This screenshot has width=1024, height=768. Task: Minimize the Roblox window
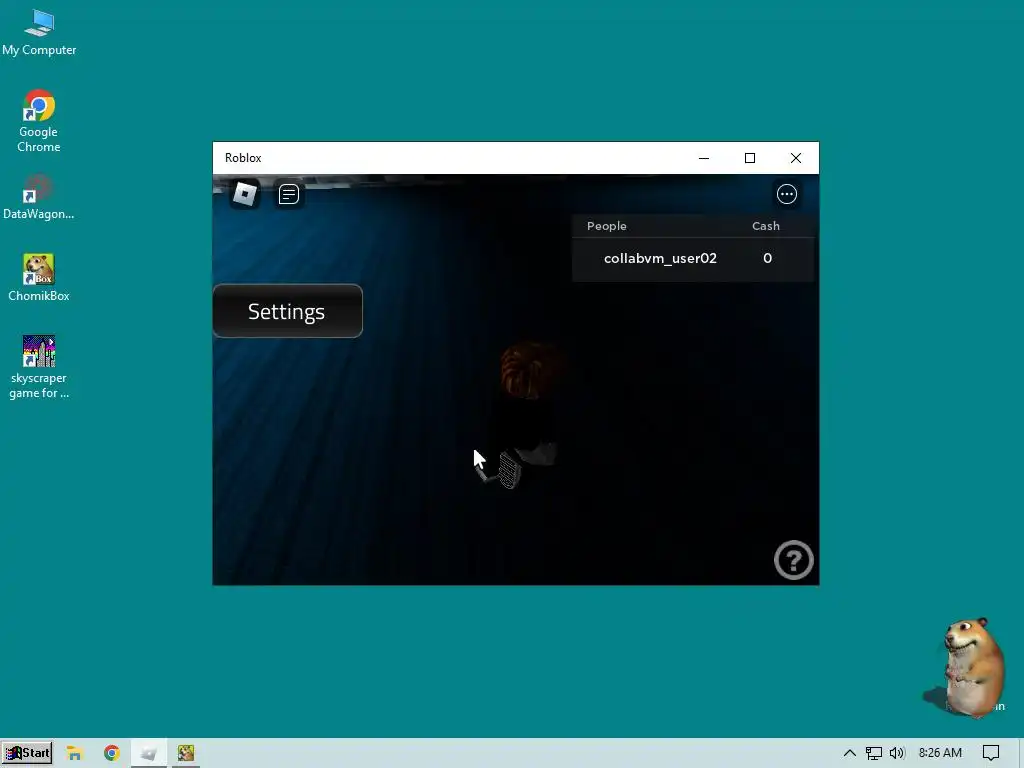[x=703, y=158]
